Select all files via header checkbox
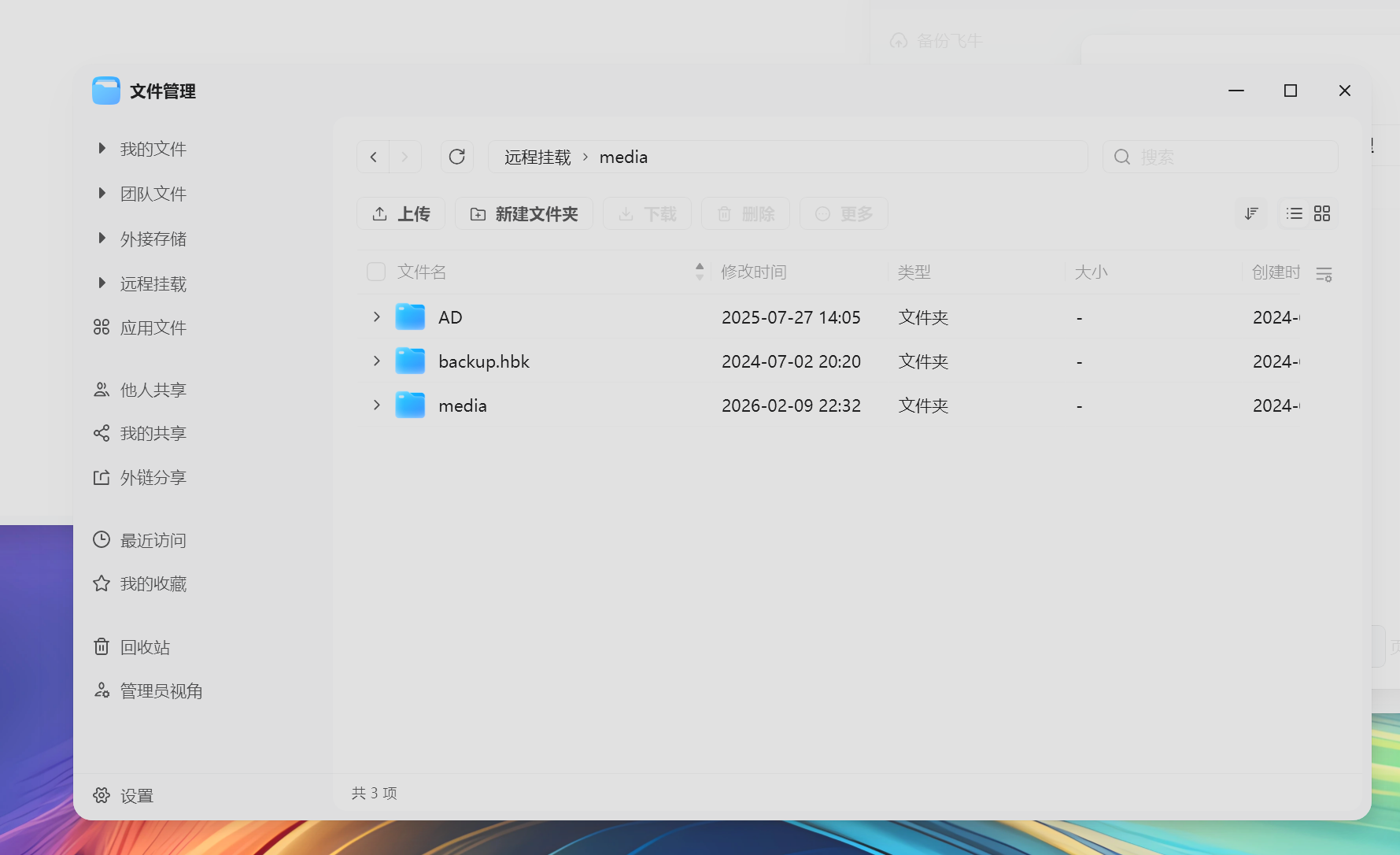The width and height of the screenshot is (1400, 855). click(x=375, y=271)
